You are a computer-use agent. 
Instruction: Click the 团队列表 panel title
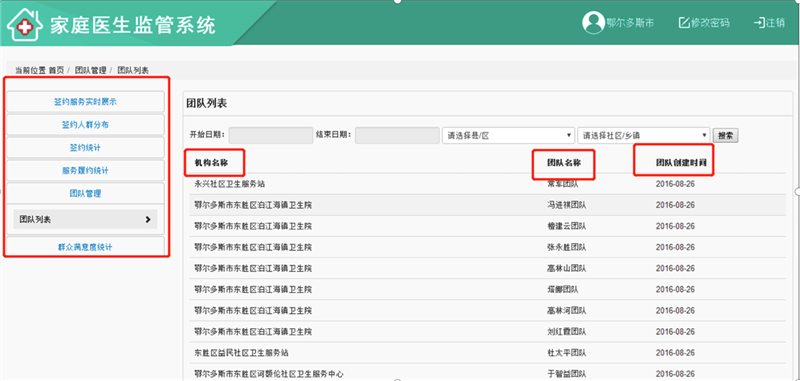pyautogui.click(x=207, y=104)
